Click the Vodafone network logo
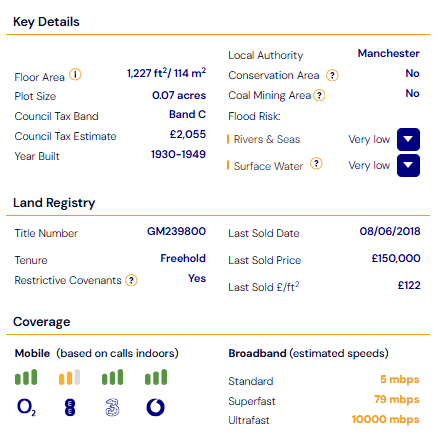Screen dimensions: 439x436 pyautogui.click(x=155, y=407)
